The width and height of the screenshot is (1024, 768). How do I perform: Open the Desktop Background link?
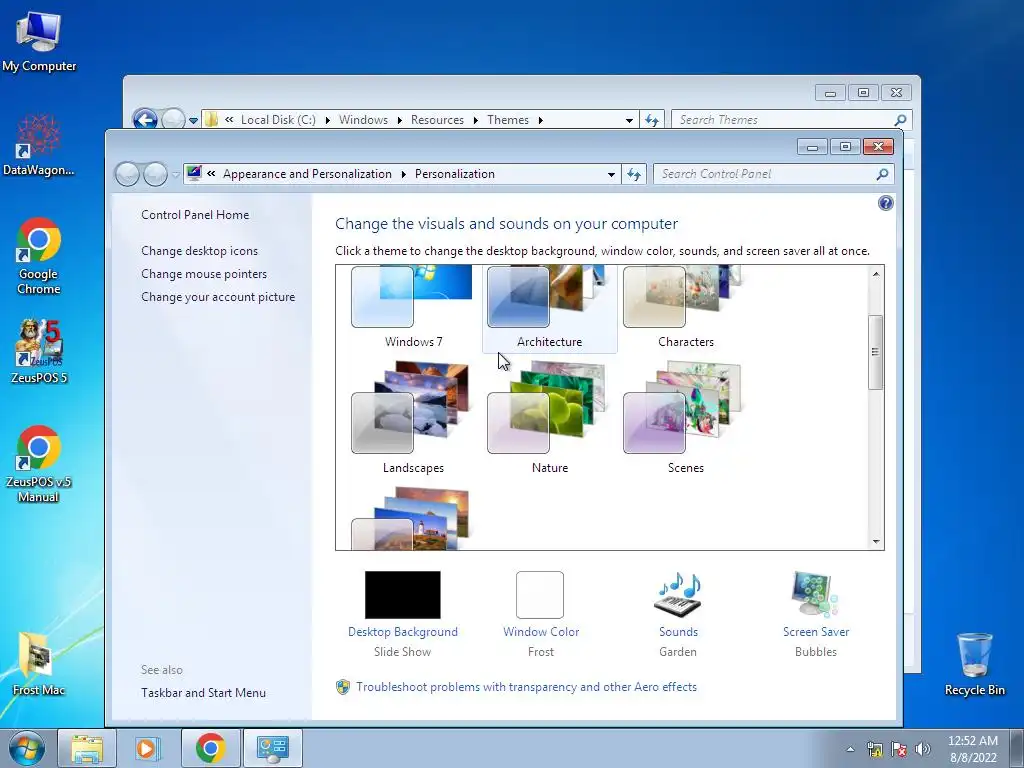click(402, 632)
